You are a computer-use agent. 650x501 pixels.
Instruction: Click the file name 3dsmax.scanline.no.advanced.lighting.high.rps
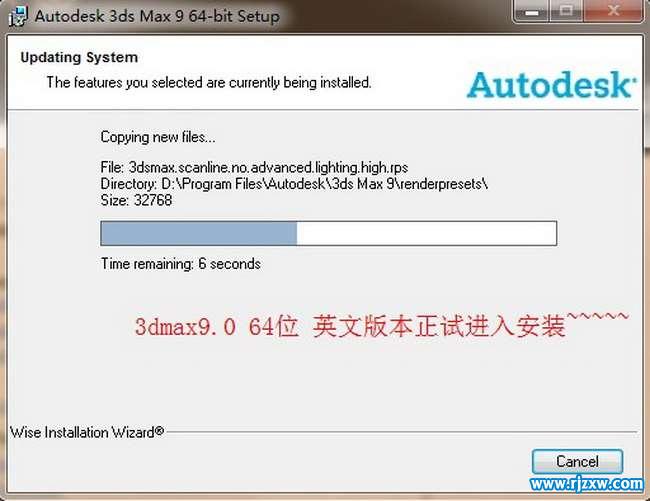click(x=268, y=167)
